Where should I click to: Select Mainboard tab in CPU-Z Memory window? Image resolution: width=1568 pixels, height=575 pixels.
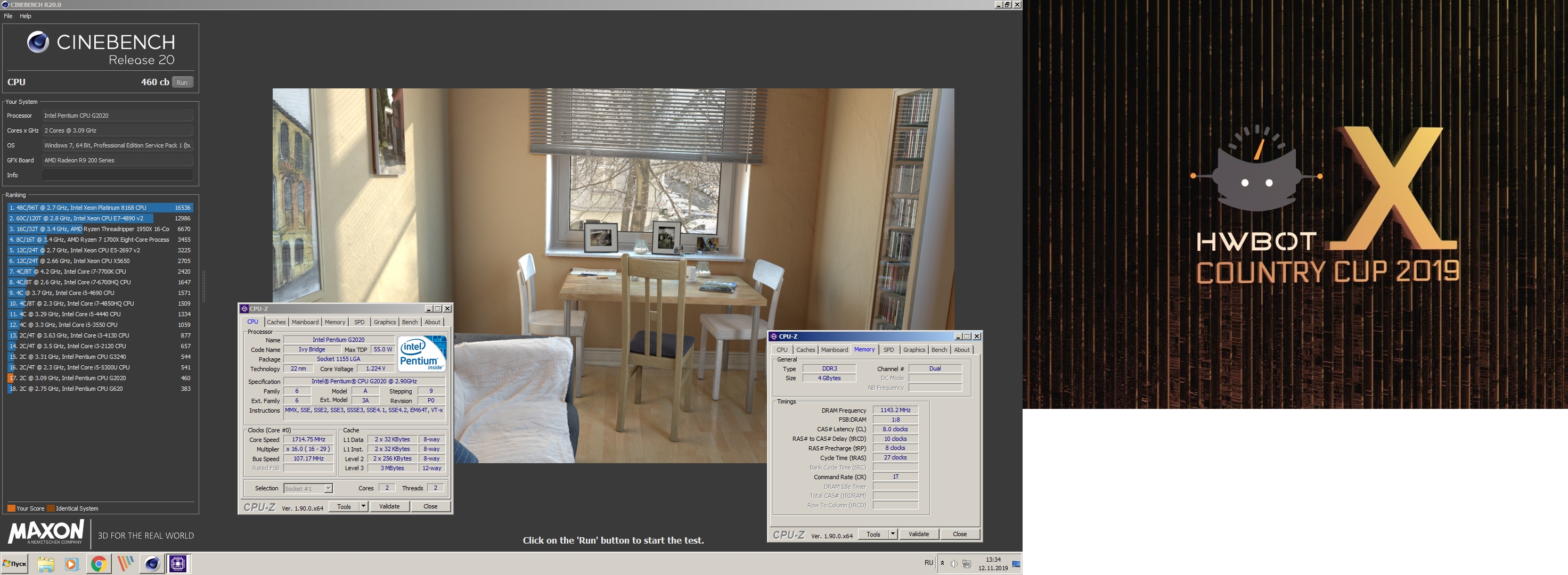[835, 349]
